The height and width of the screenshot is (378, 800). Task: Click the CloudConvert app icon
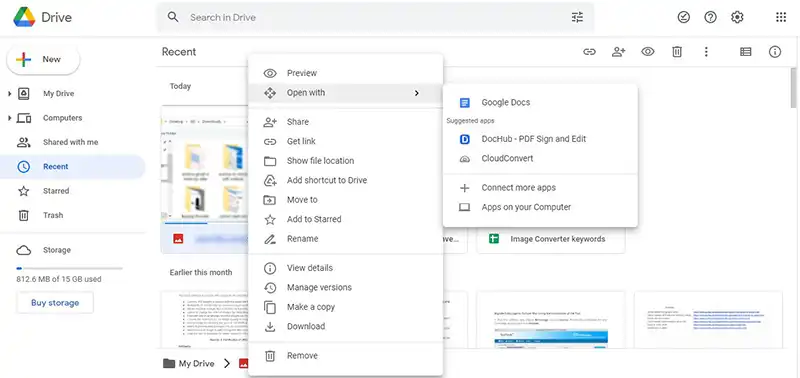pos(464,159)
